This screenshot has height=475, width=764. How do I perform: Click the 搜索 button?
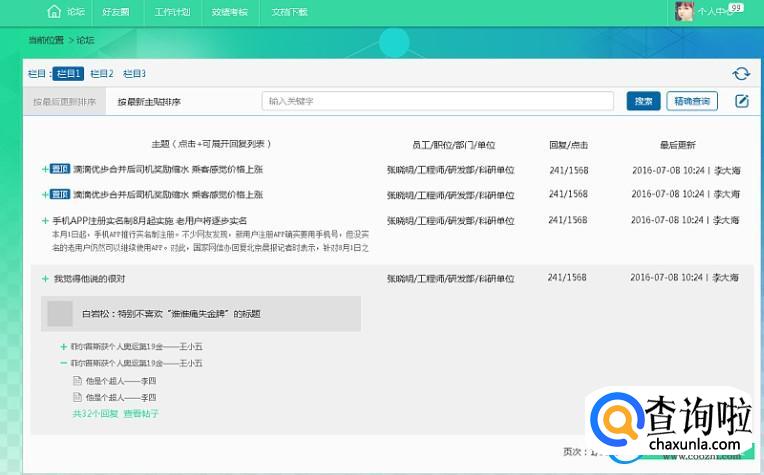643,101
